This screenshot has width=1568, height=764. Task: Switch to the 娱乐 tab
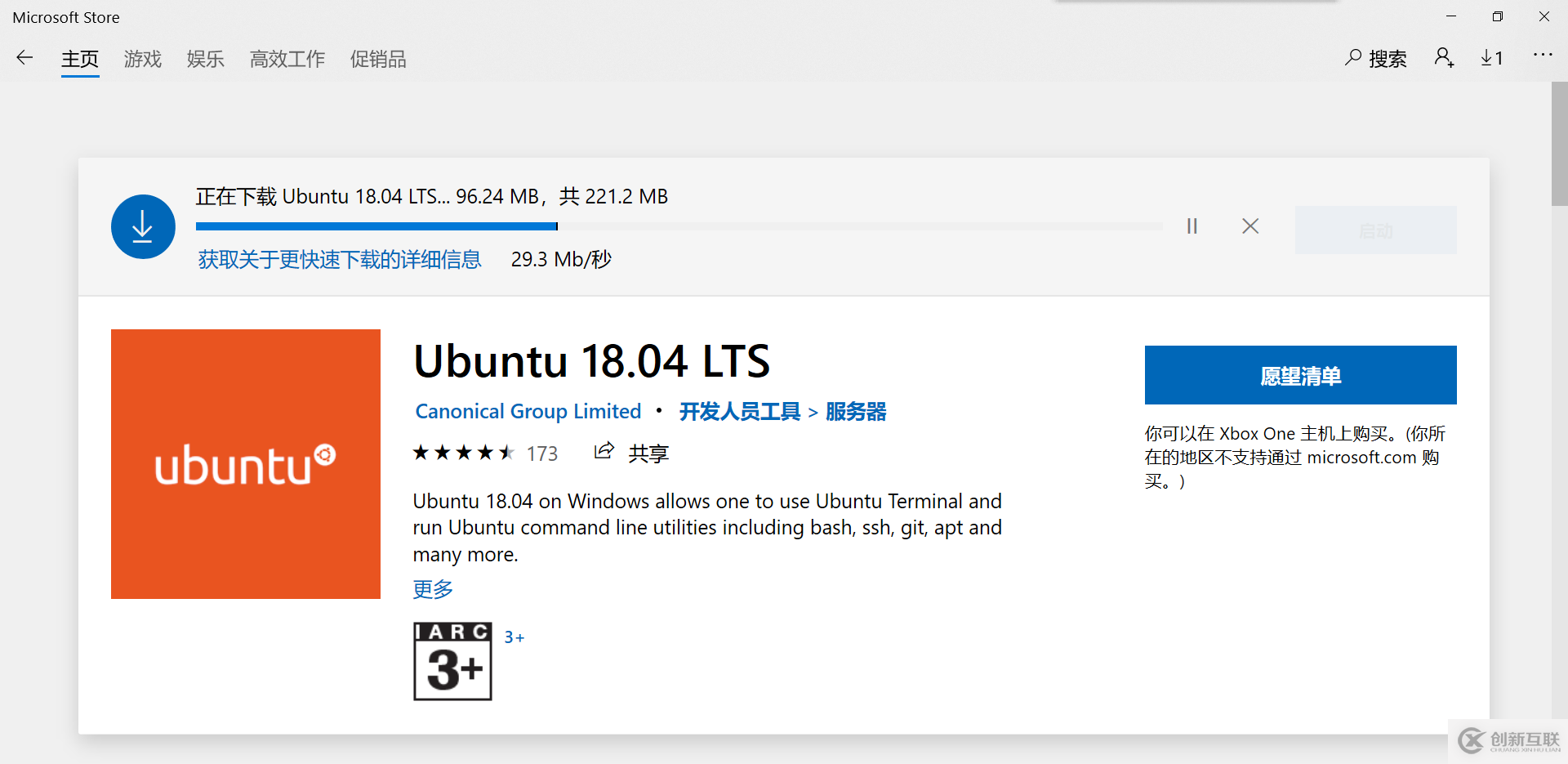tap(206, 59)
